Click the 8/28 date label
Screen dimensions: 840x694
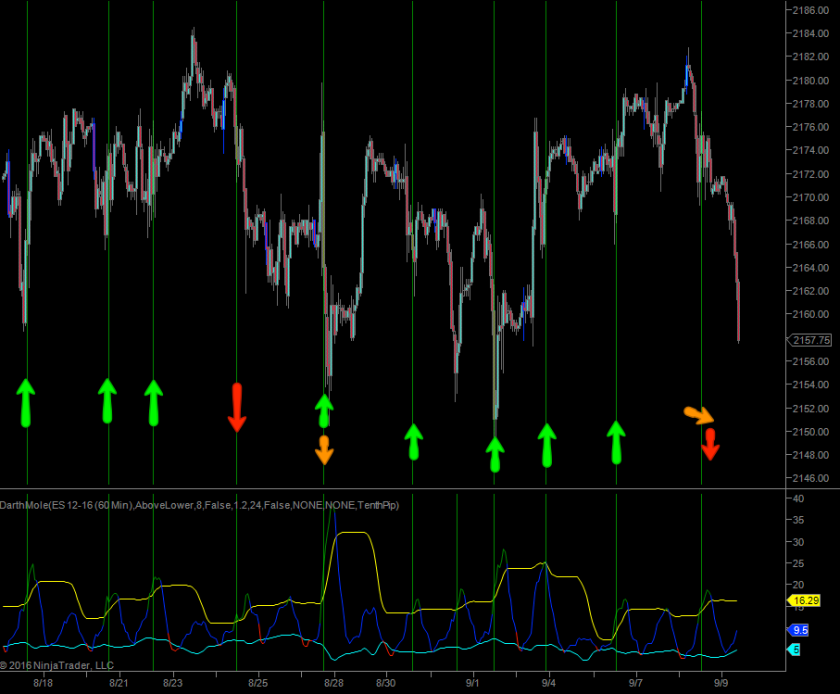tap(334, 683)
